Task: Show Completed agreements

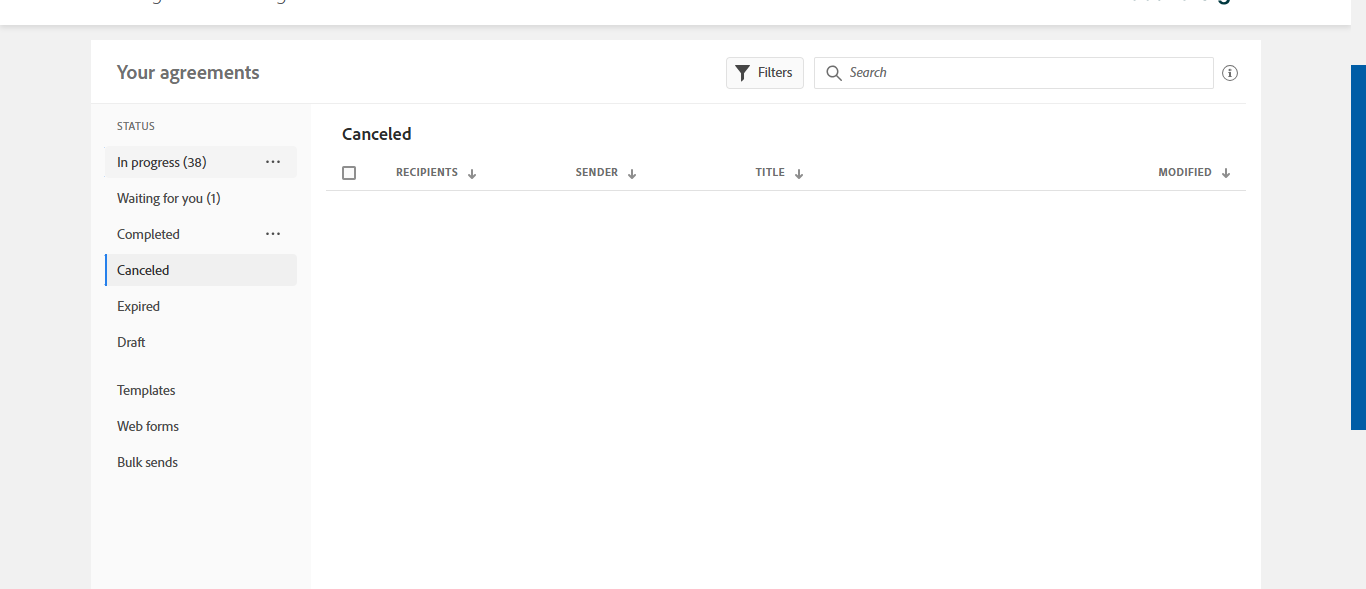Action: (x=148, y=234)
